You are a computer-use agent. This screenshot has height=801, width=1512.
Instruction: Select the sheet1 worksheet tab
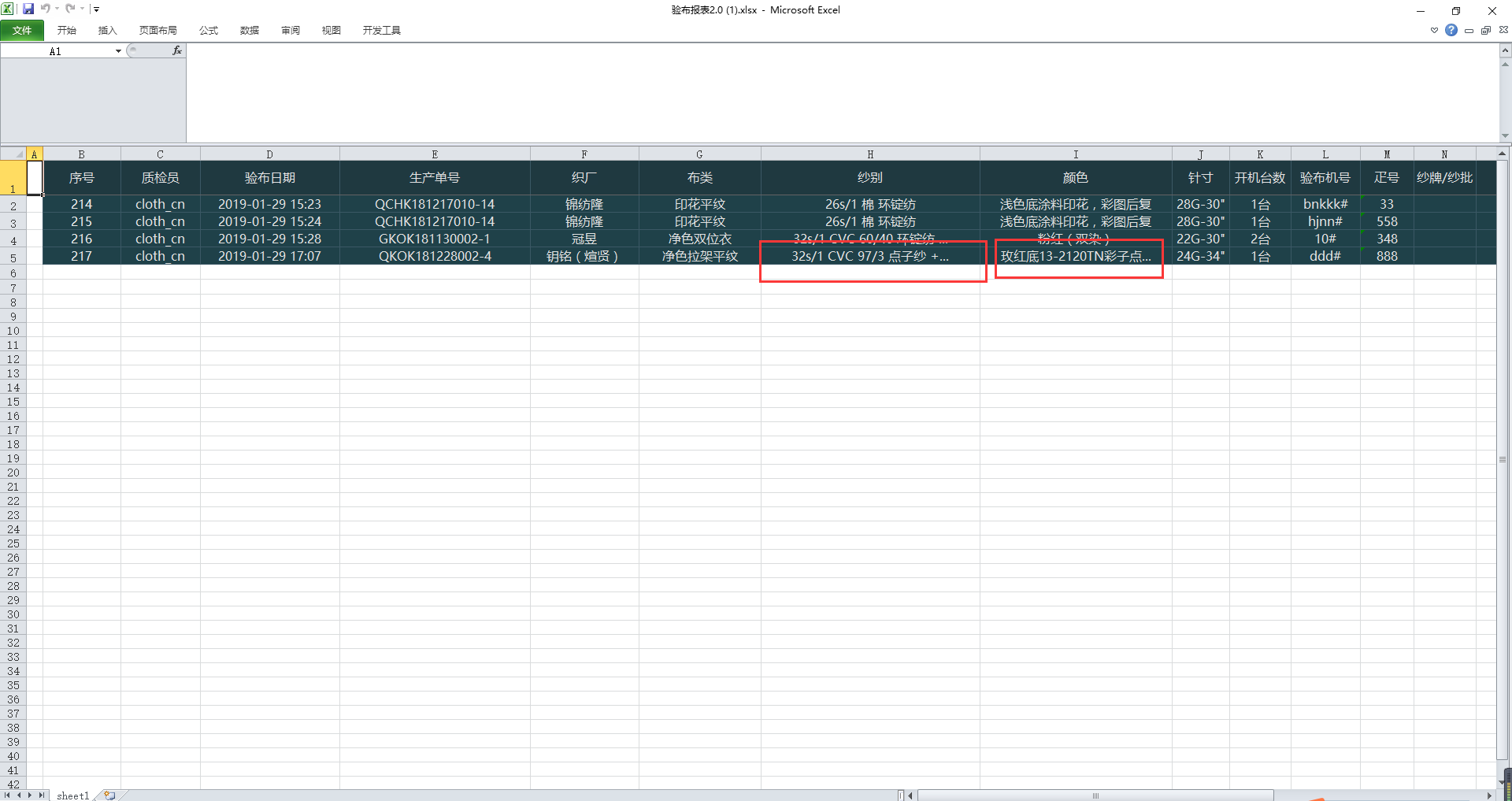click(x=72, y=795)
